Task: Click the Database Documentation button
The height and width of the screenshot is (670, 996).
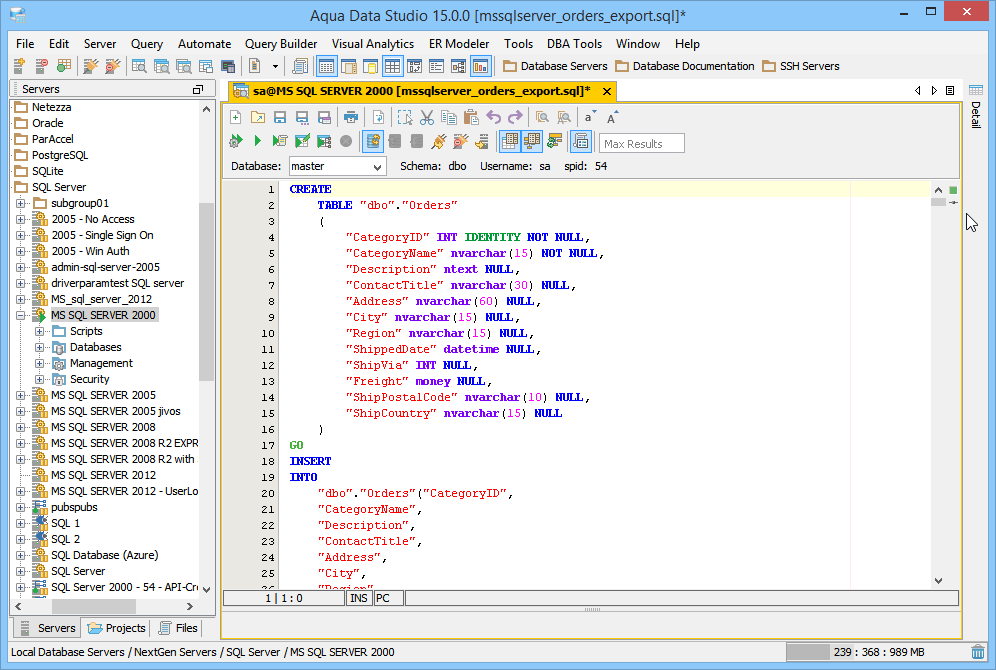Action: (x=685, y=66)
